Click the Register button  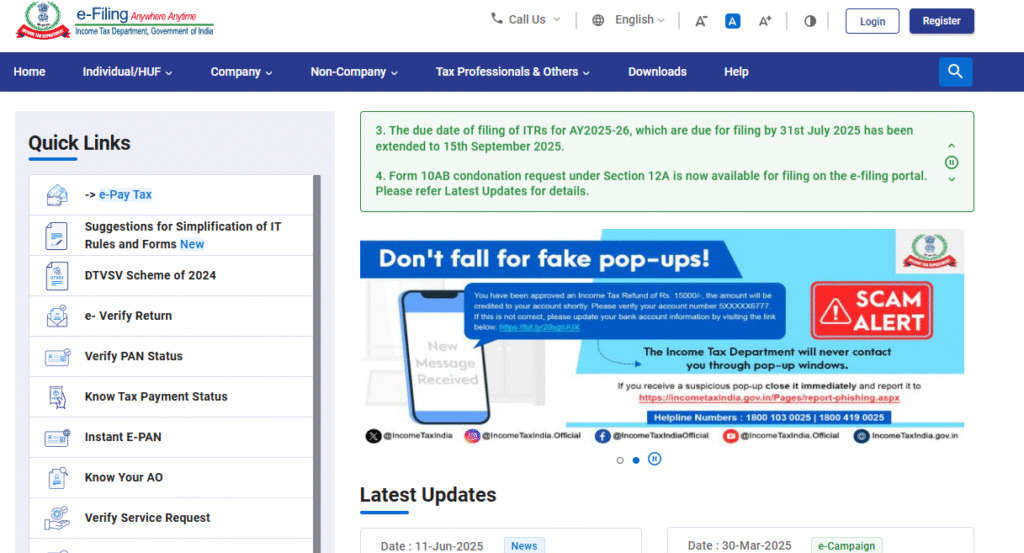[942, 21]
